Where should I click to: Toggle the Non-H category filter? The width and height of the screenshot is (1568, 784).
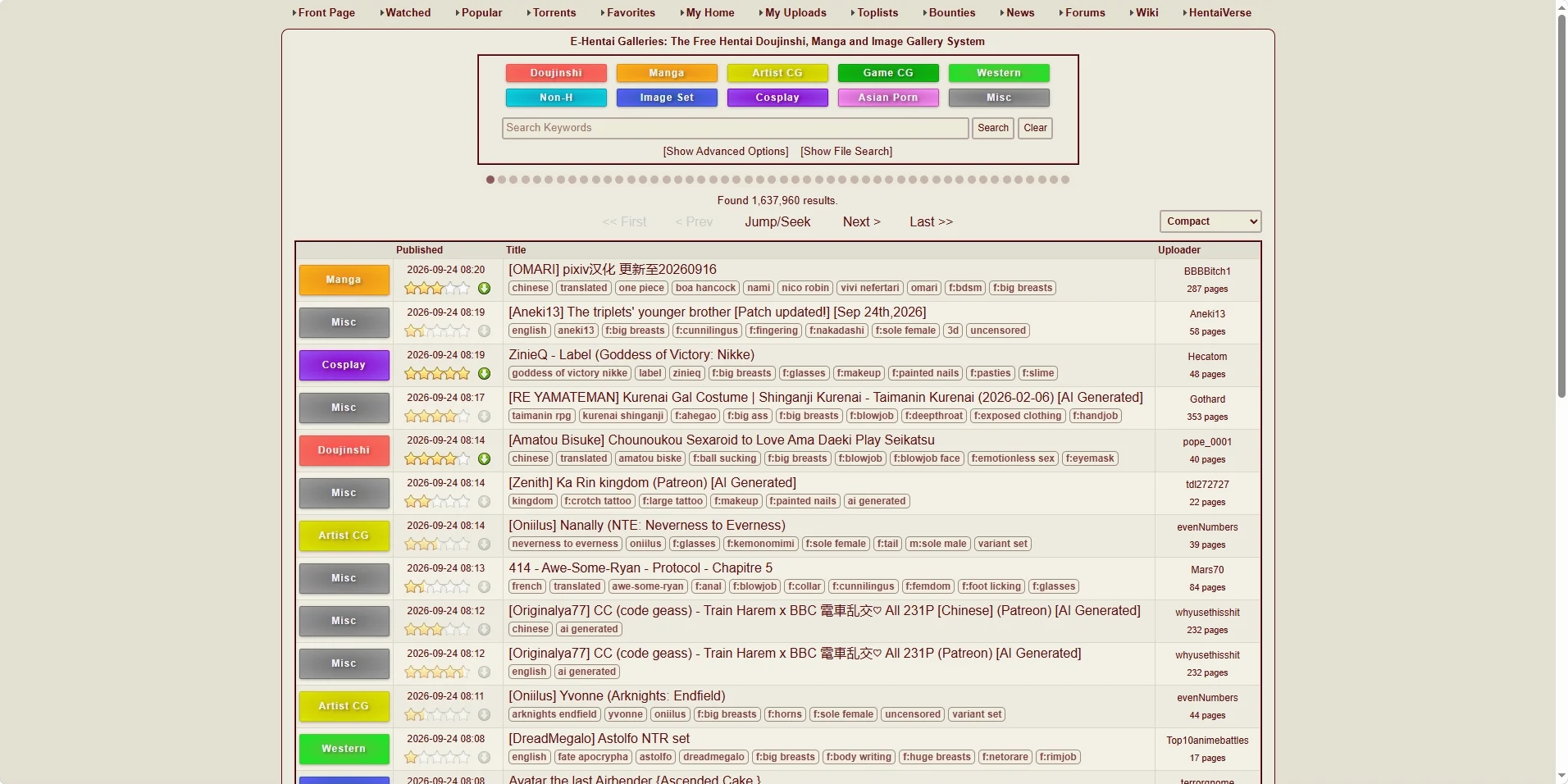coord(556,98)
